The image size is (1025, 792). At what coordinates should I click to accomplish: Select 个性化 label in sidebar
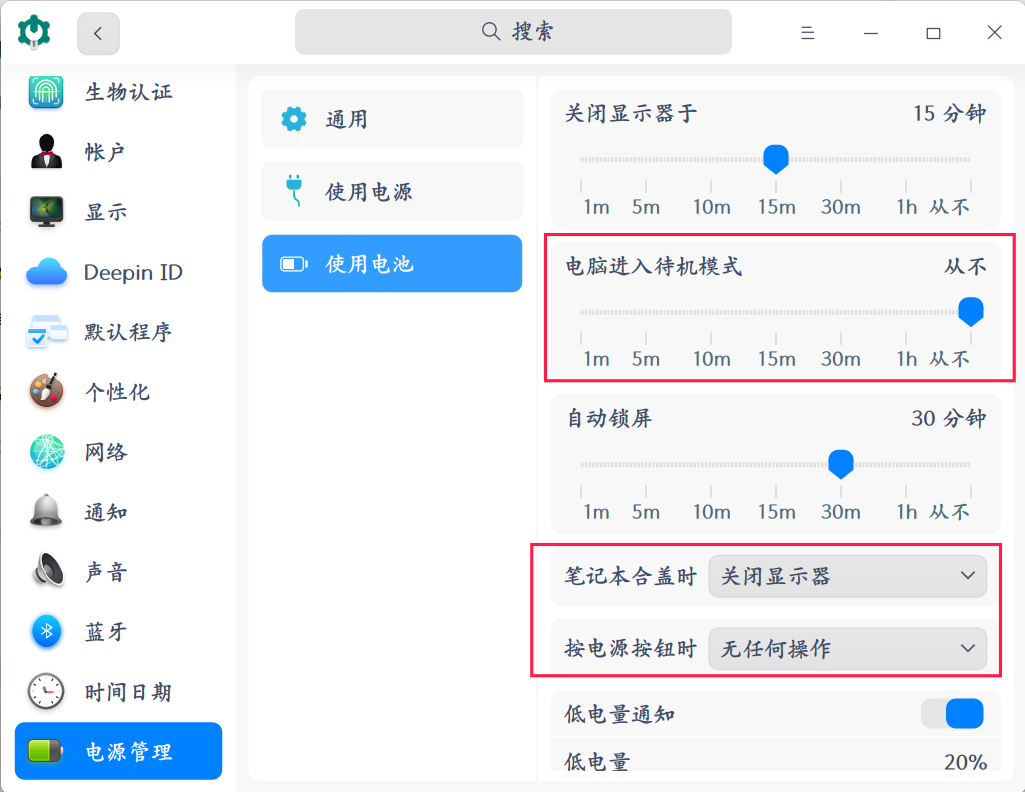click(x=117, y=392)
